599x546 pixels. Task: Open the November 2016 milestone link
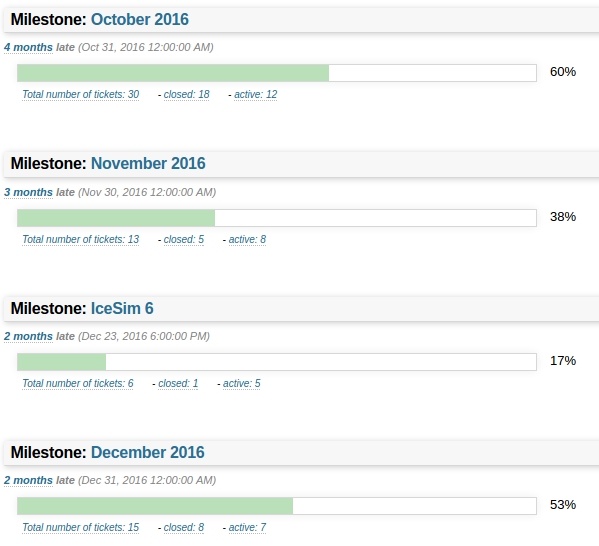(148, 164)
